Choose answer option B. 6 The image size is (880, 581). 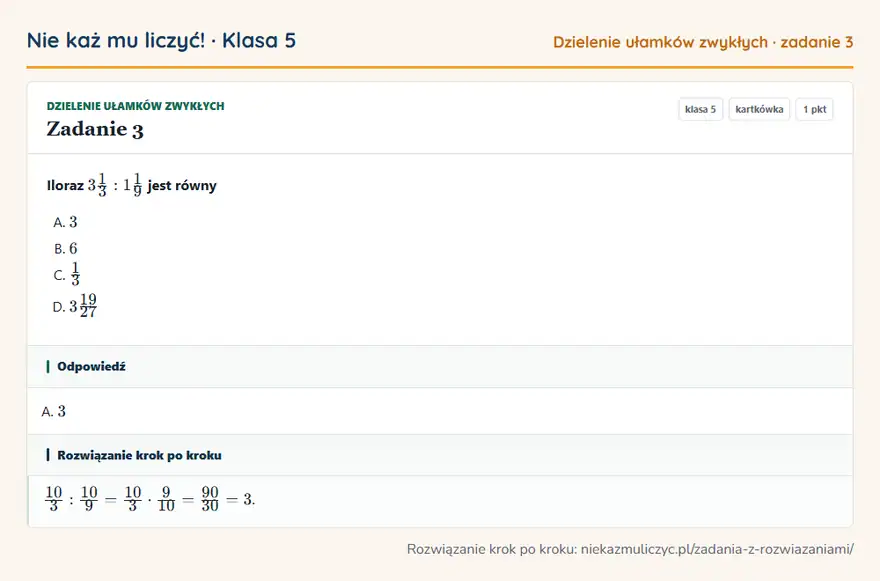tap(65, 249)
